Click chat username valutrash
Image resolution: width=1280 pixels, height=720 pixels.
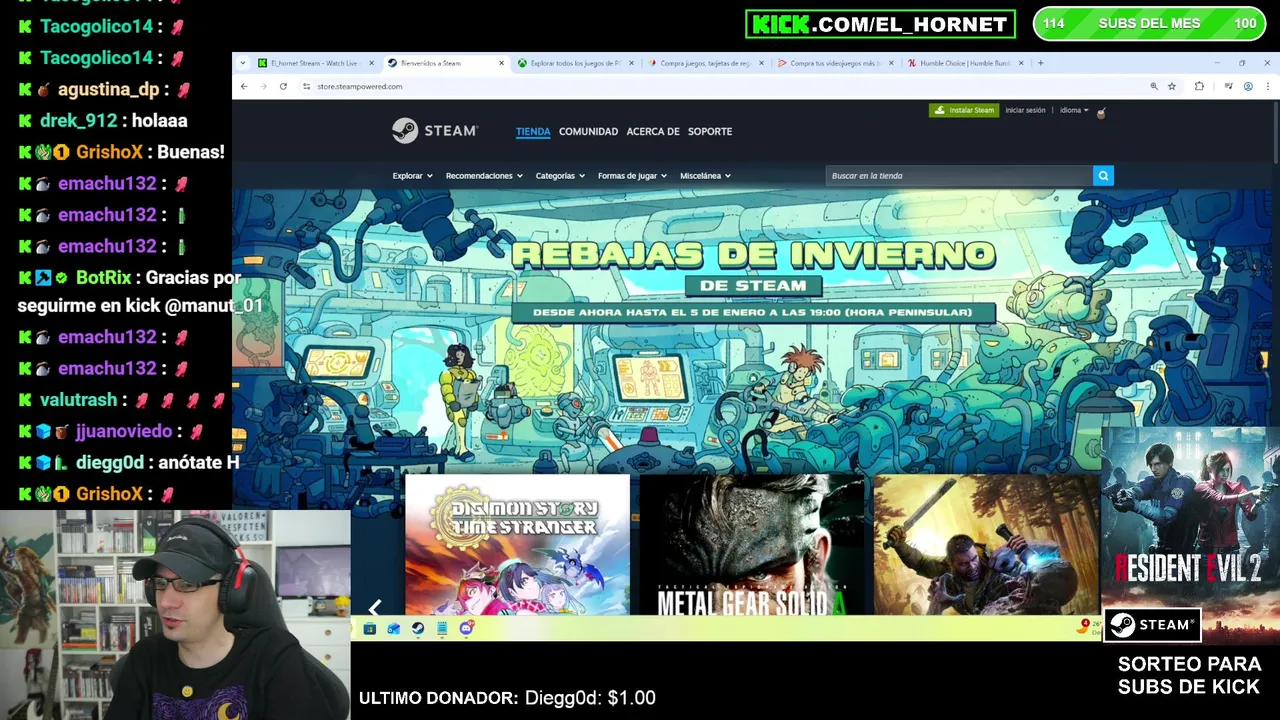[78, 400]
